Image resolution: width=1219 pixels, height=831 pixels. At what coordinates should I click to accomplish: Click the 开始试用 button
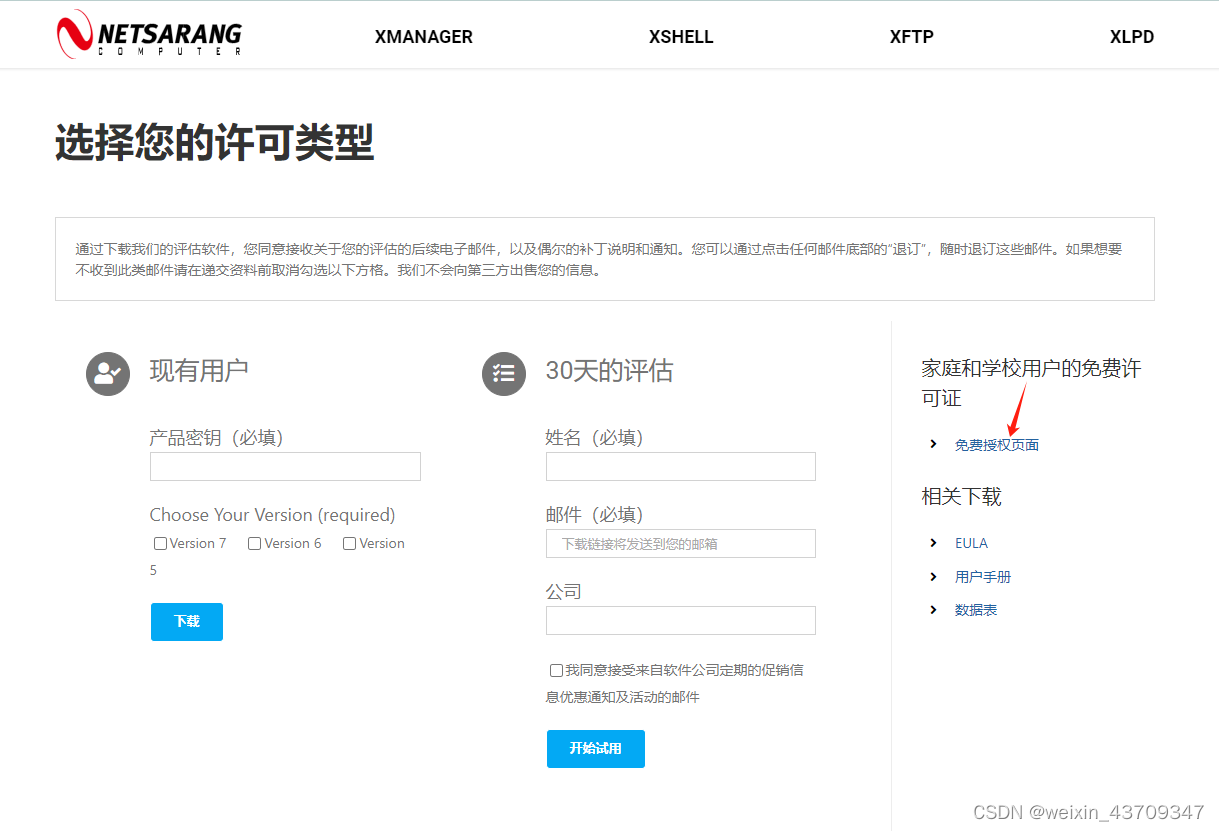tap(596, 749)
